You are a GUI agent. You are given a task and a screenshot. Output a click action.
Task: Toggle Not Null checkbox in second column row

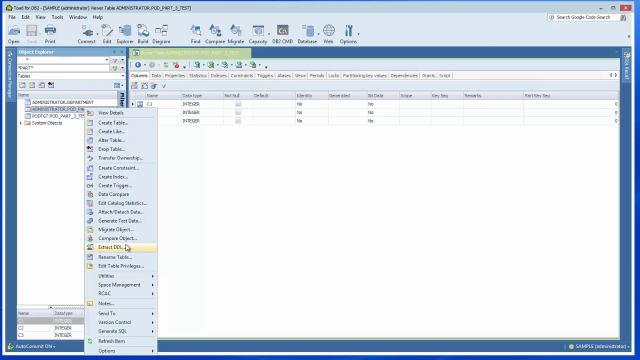pos(238,112)
